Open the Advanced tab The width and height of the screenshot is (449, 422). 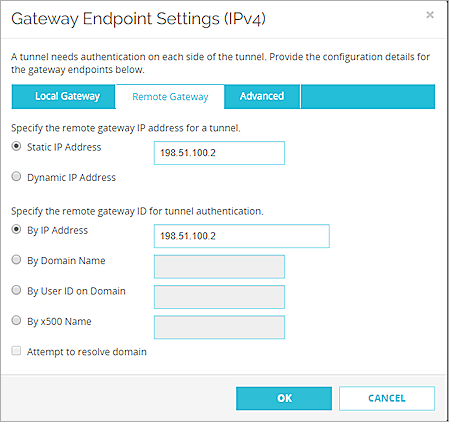pos(262,96)
